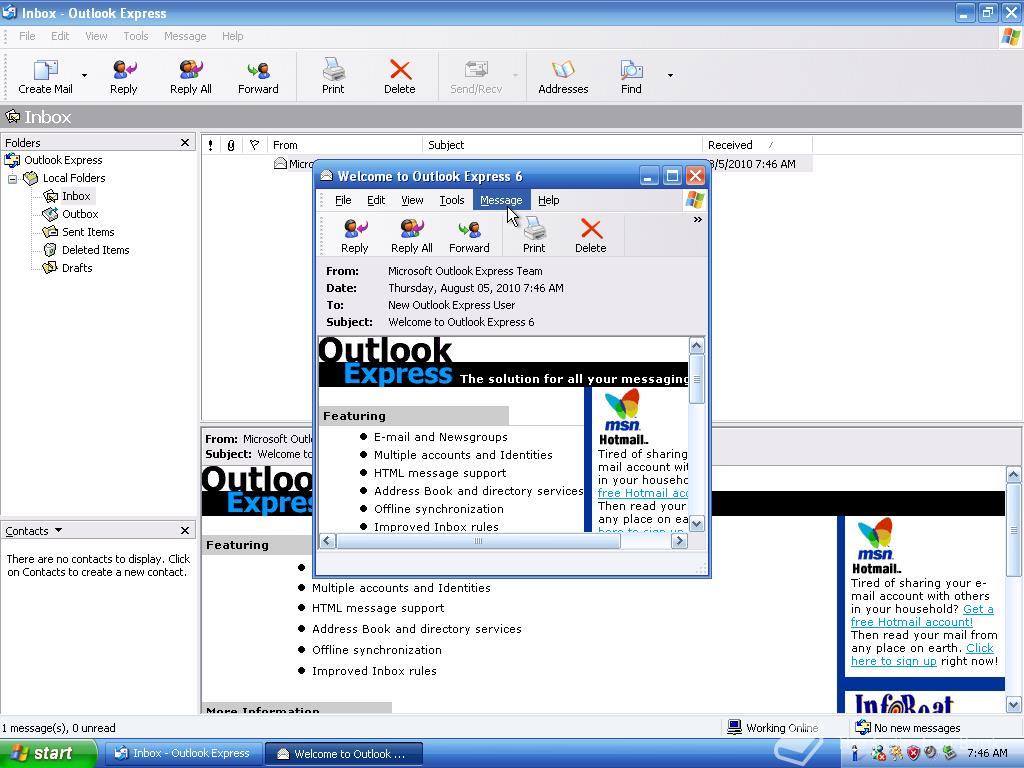This screenshot has height=768, width=1024.
Task: Open the Find dropdown arrow
Action: pos(670,76)
